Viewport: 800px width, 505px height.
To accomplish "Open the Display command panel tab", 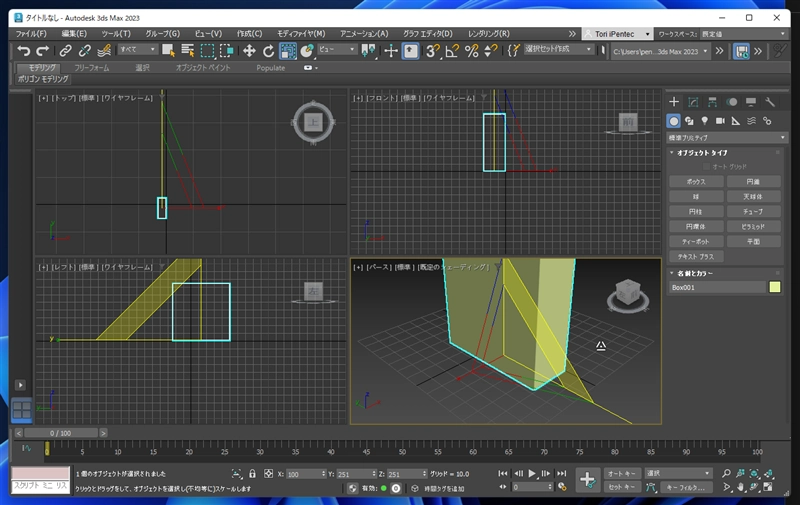I will coord(751,102).
